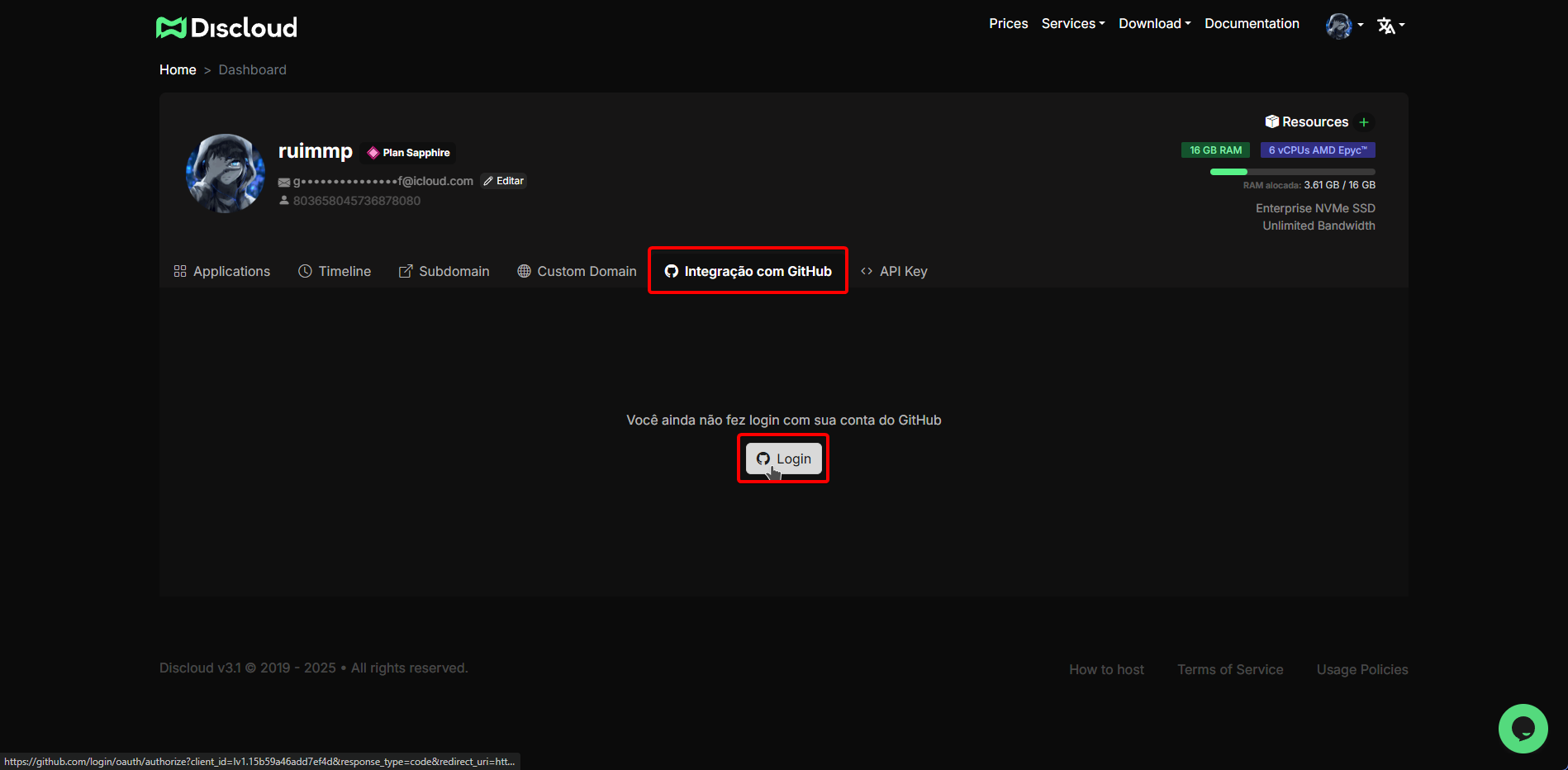This screenshot has width=1568, height=770.
Task: Open the API Key tab
Action: [894, 271]
